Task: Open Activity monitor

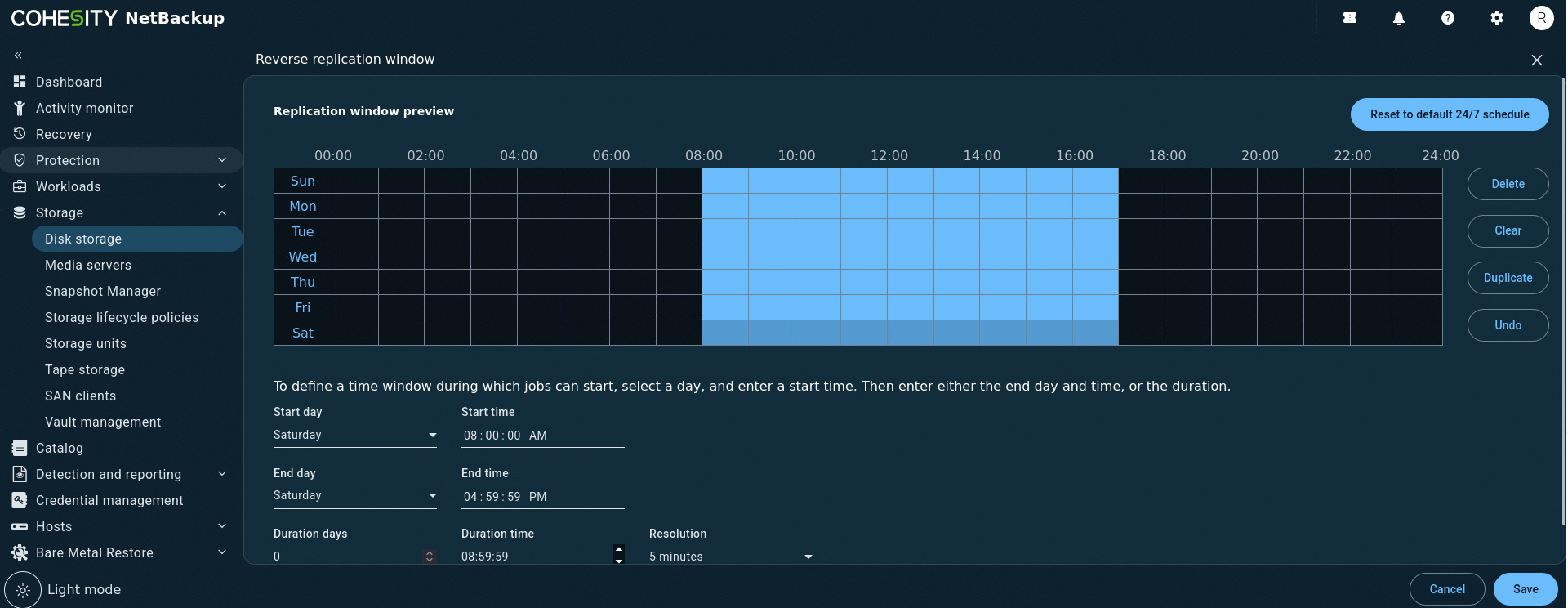Action: [85, 108]
